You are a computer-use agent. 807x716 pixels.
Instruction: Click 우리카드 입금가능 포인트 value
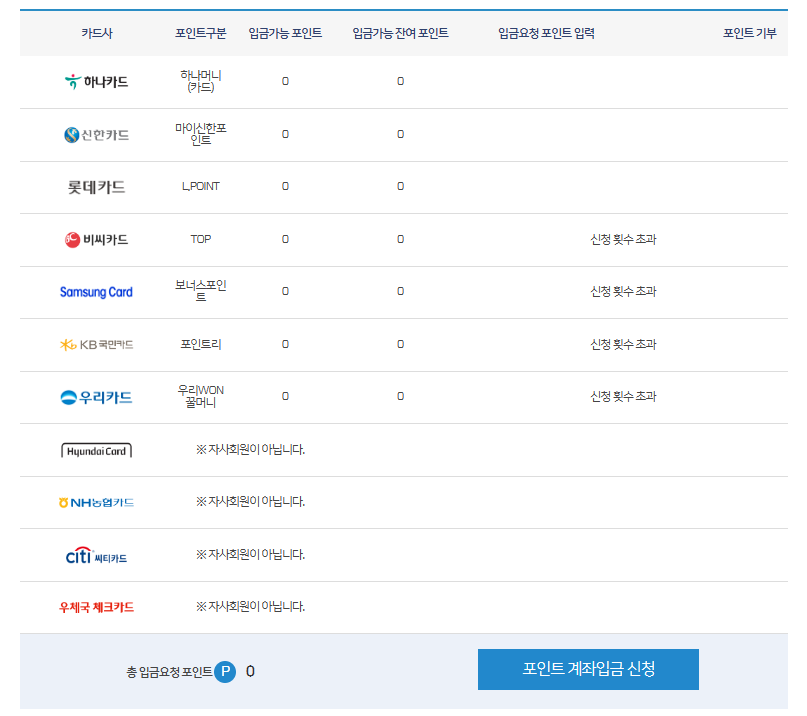point(285,396)
